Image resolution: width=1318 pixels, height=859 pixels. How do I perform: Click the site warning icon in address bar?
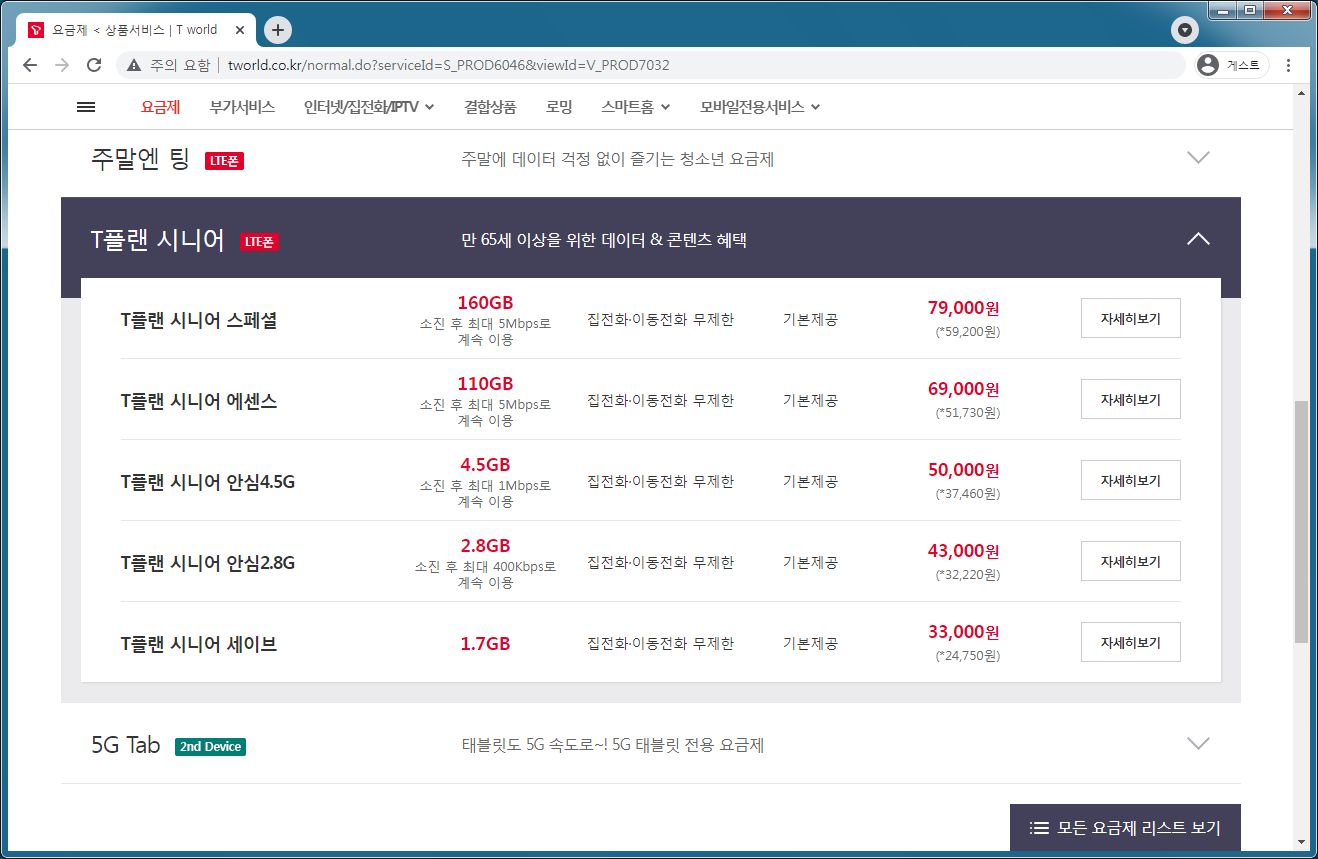(134, 65)
